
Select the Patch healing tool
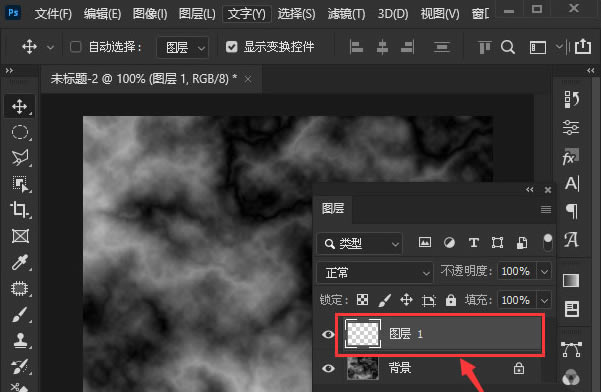click(19, 288)
